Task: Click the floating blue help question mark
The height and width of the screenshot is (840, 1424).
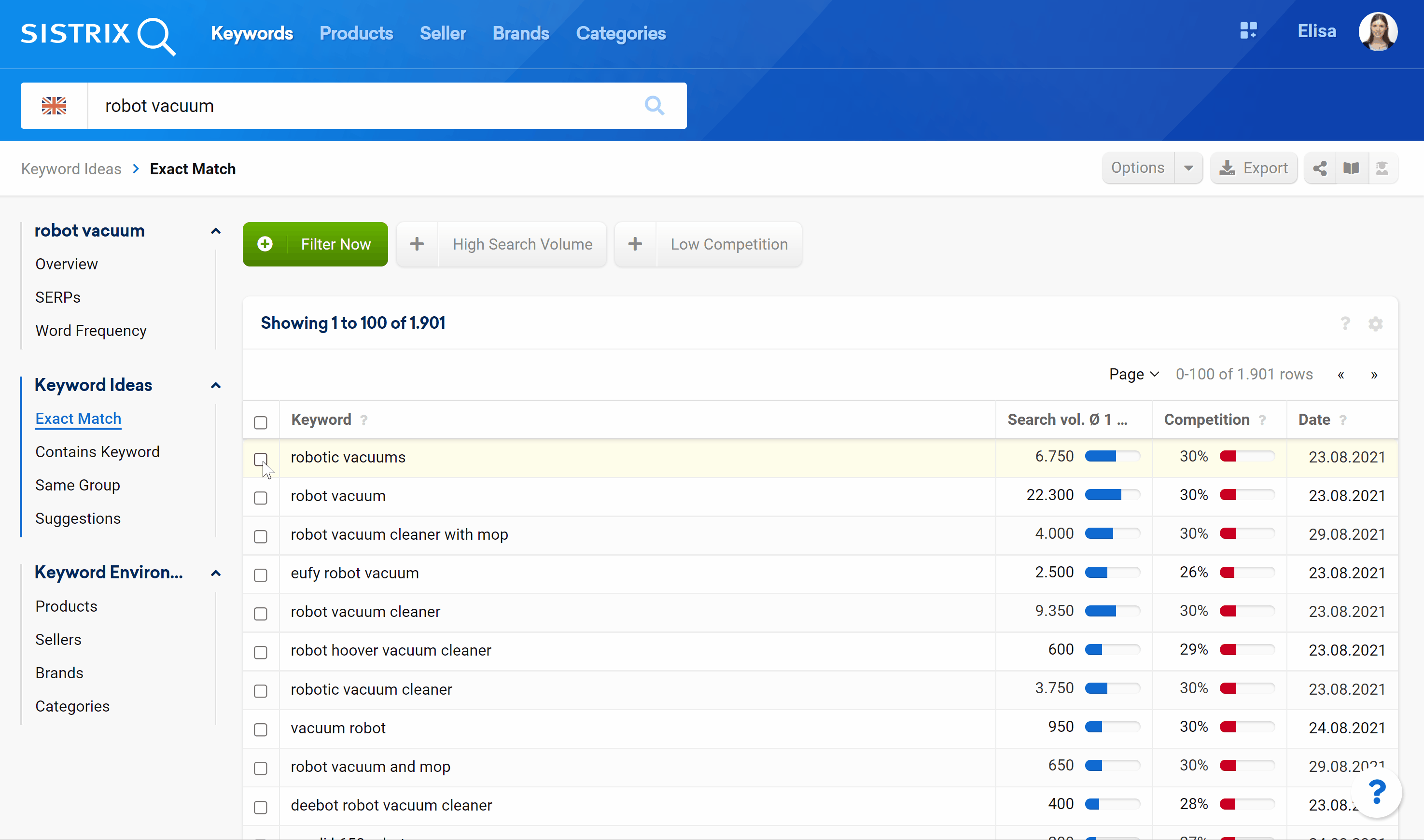Action: point(1378,792)
